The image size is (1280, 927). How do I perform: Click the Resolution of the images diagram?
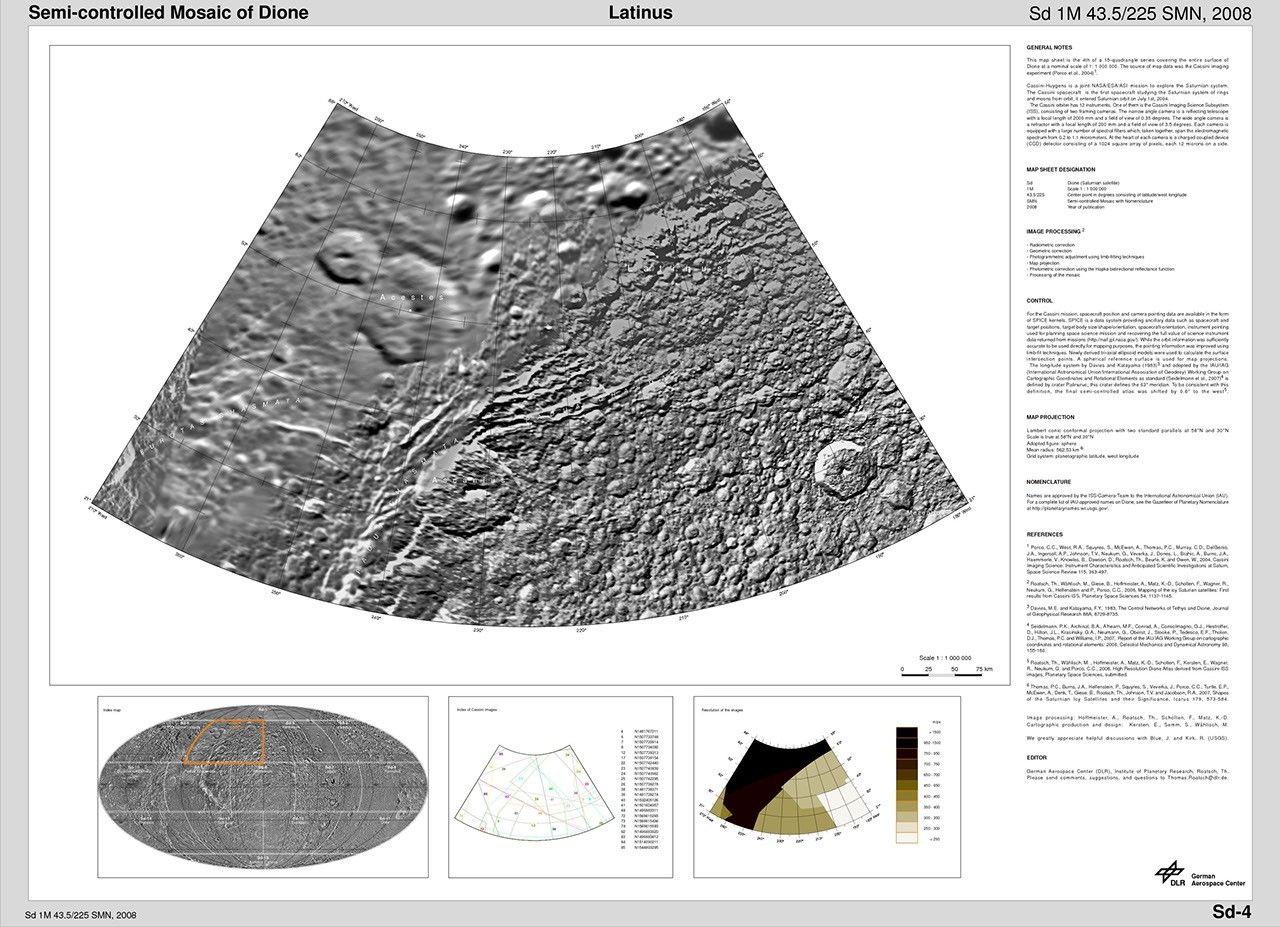790,787
